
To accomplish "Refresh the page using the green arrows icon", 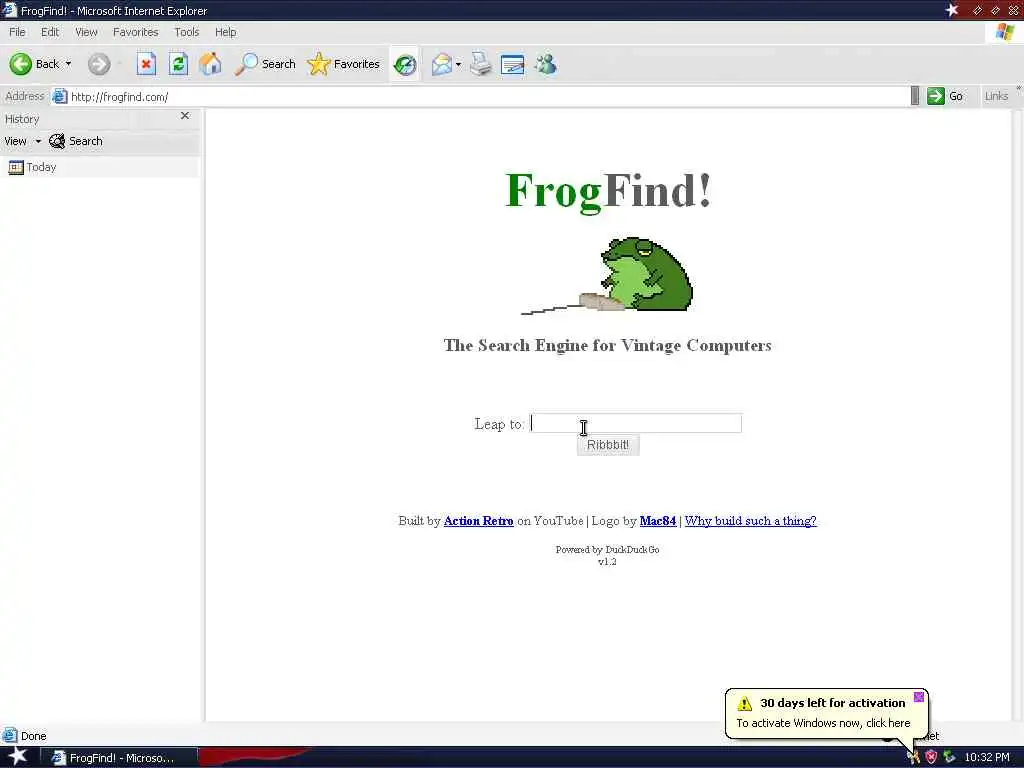I will point(178,64).
